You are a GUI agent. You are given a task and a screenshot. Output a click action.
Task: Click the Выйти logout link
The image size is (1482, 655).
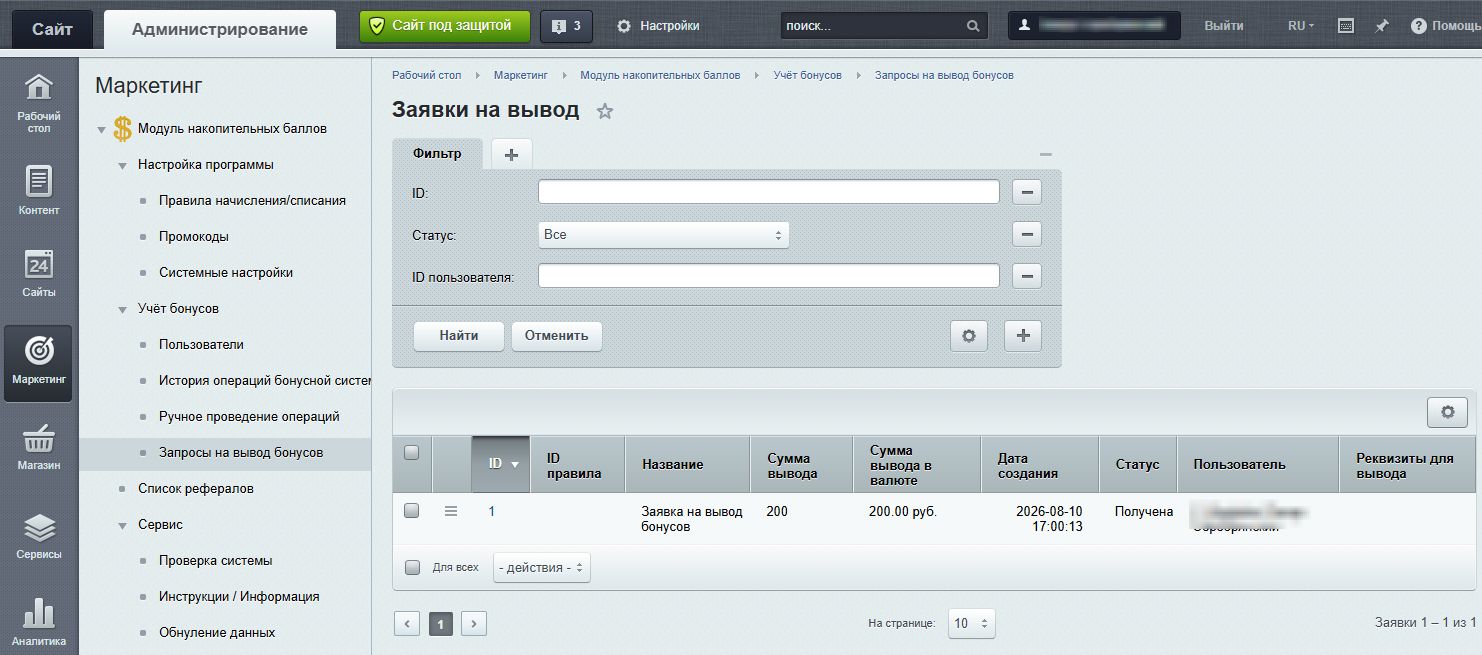[x=1224, y=26]
